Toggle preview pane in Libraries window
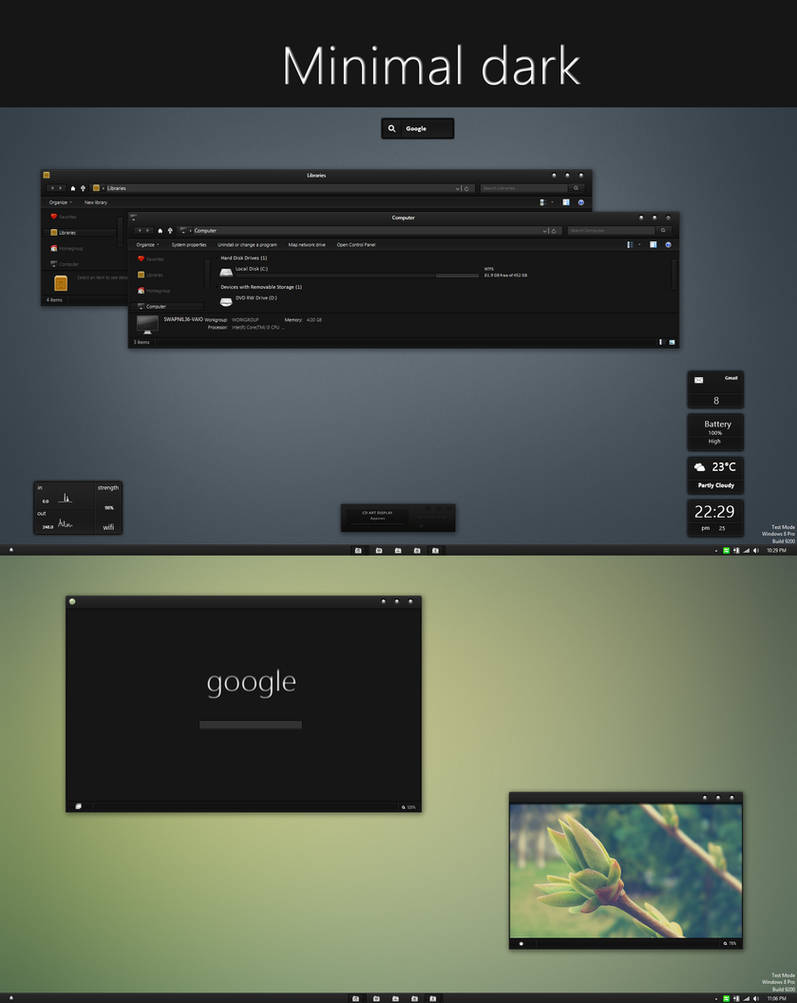 pyautogui.click(x=566, y=202)
